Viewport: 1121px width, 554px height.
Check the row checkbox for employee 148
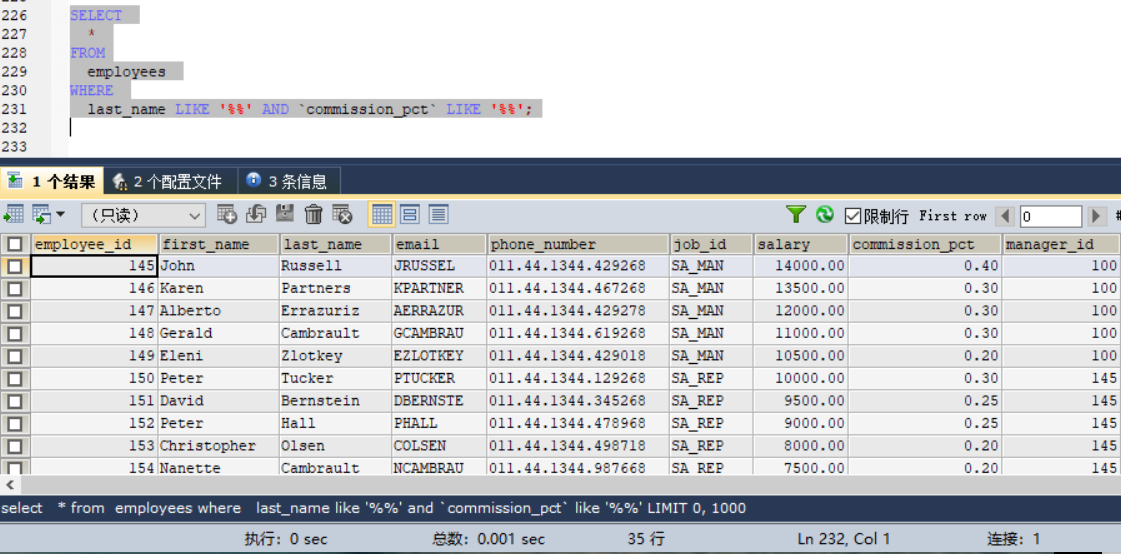coord(15,334)
